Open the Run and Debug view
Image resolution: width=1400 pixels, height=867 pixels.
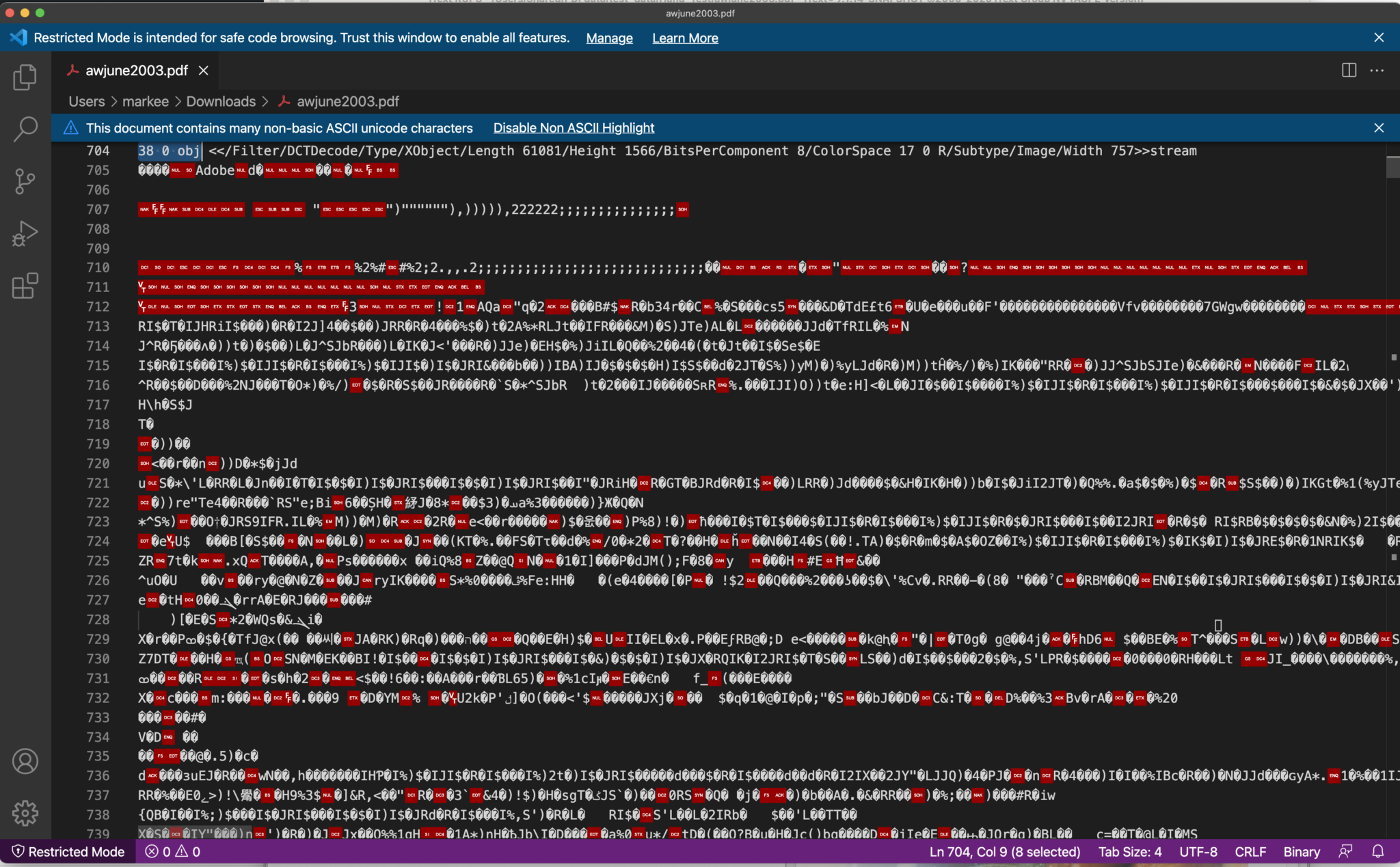click(25, 233)
